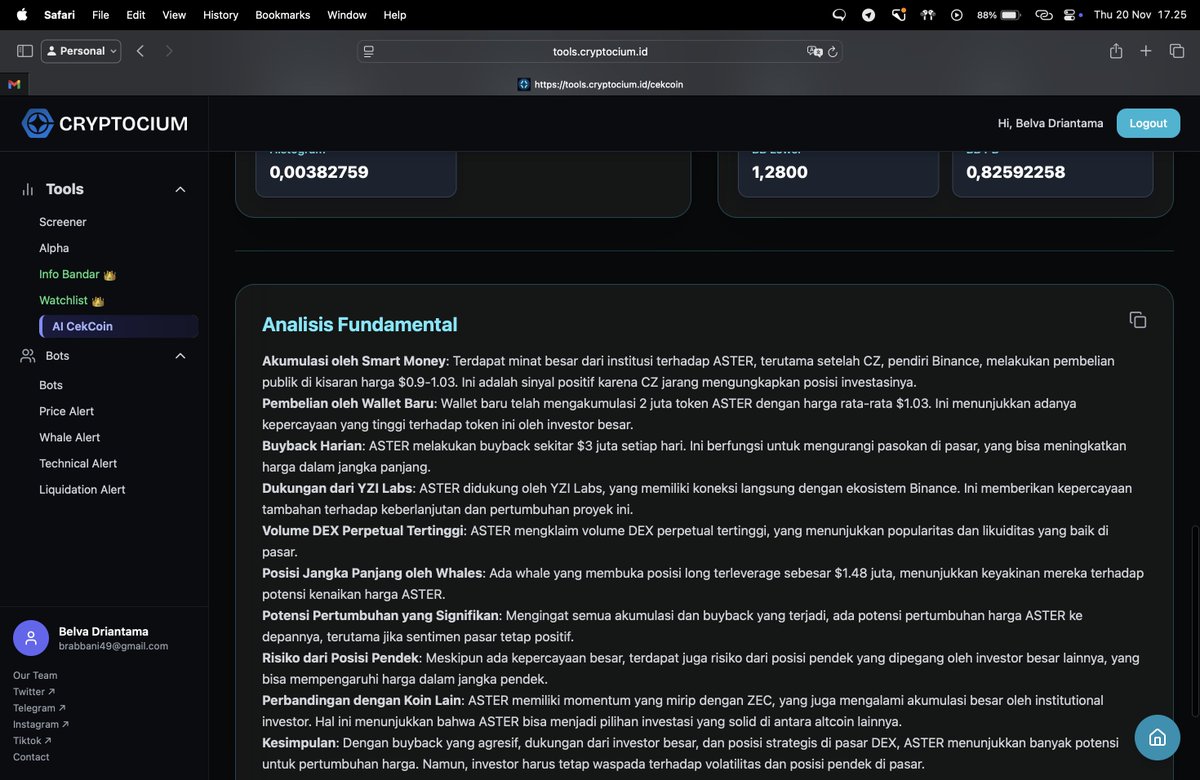The width and height of the screenshot is (1200, 780).
Task: Open Whale Alert
Action: [x=70, y=437]
